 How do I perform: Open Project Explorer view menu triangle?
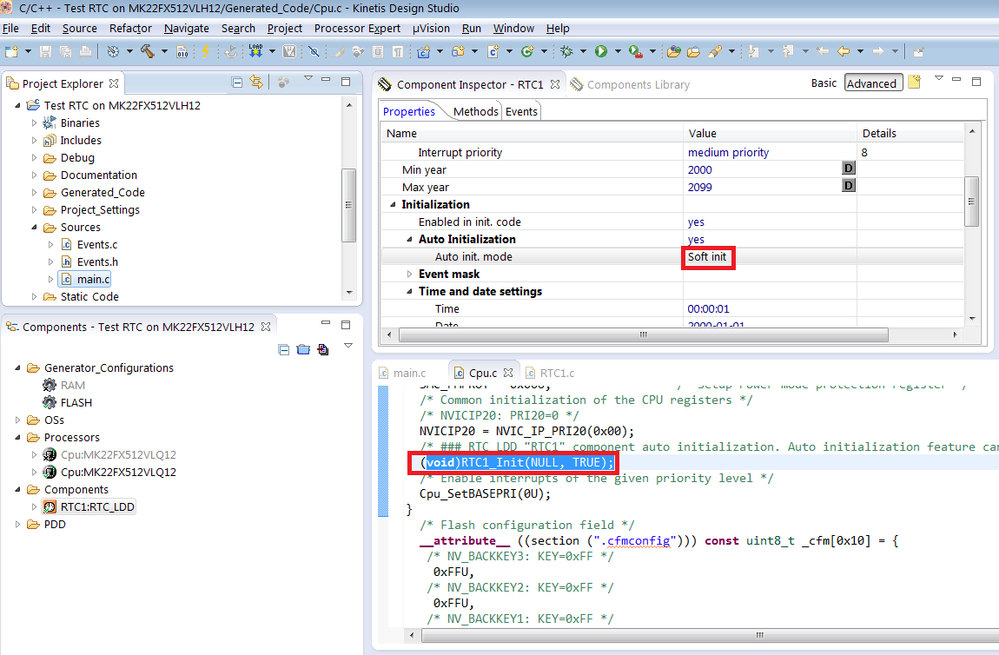308,78
